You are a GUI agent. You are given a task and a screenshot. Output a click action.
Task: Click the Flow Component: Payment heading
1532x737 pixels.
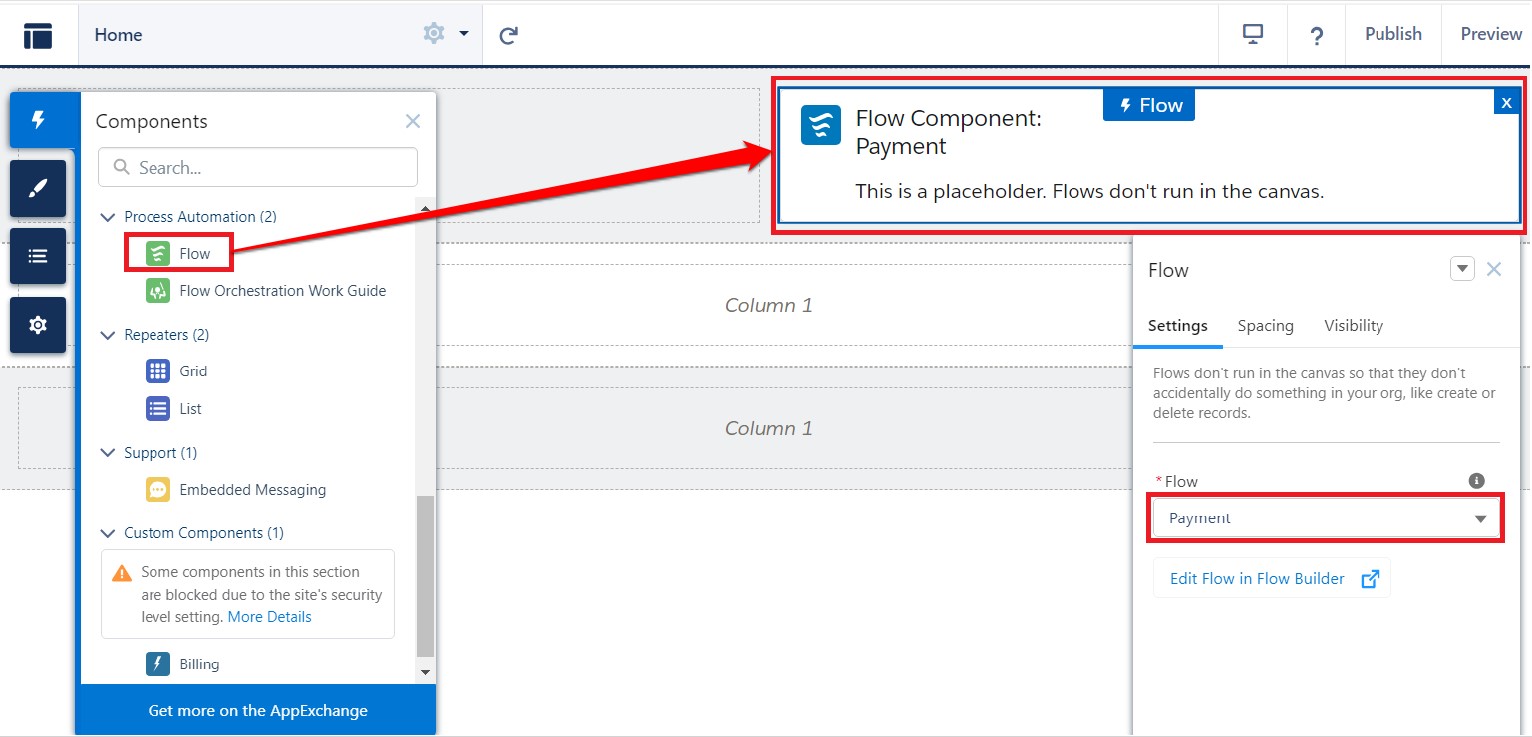point(949,132)
